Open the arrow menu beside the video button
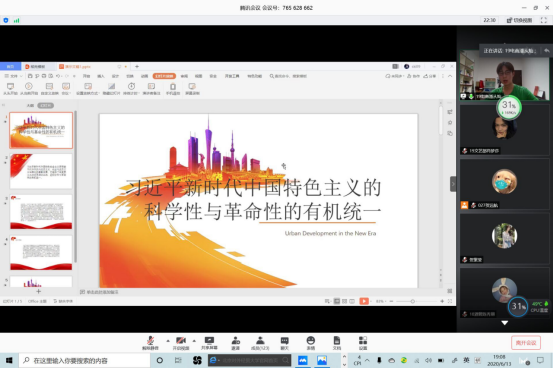553x369 pixels. pyautogui.click(x=194, y=341)
